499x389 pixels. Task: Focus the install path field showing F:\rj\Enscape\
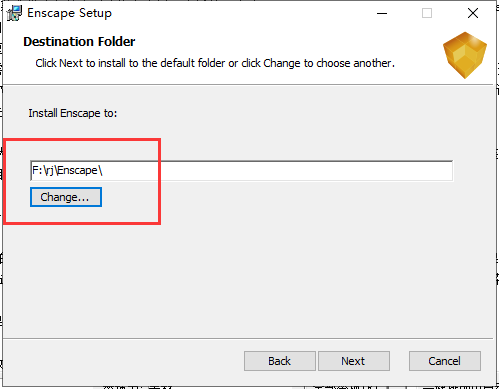pyautogui.click(x=241, y=171)
